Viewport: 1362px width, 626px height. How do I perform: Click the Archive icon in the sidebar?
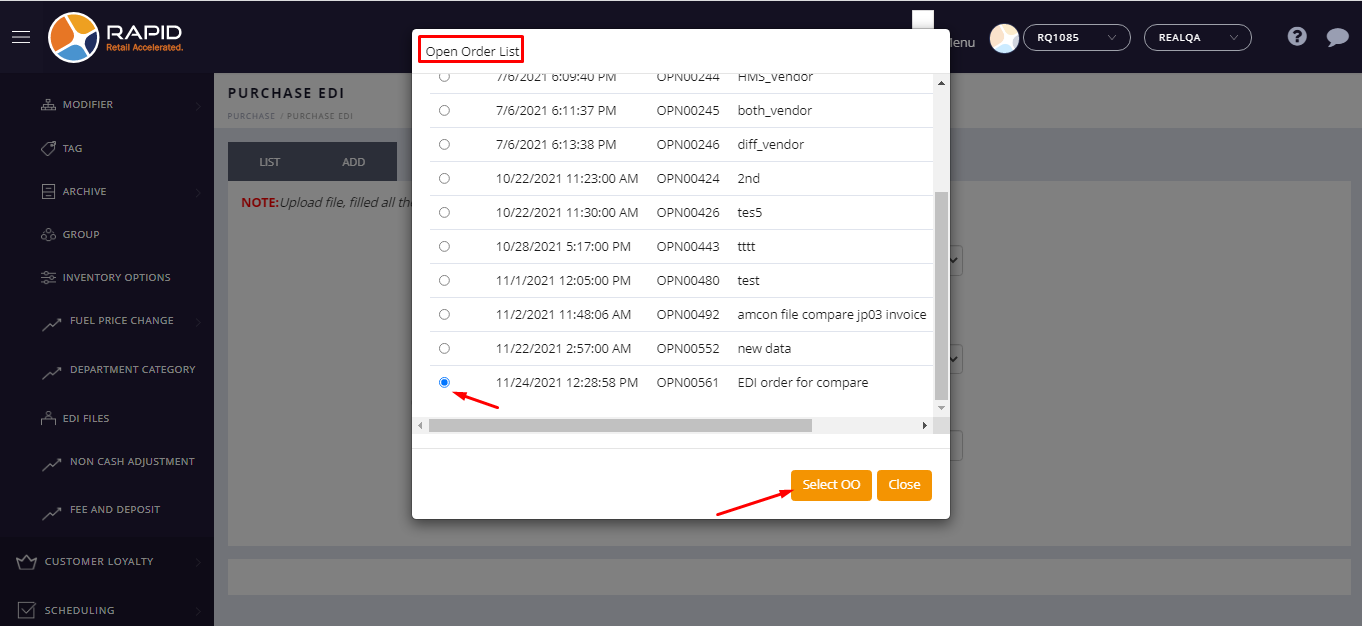pos(48,191)
